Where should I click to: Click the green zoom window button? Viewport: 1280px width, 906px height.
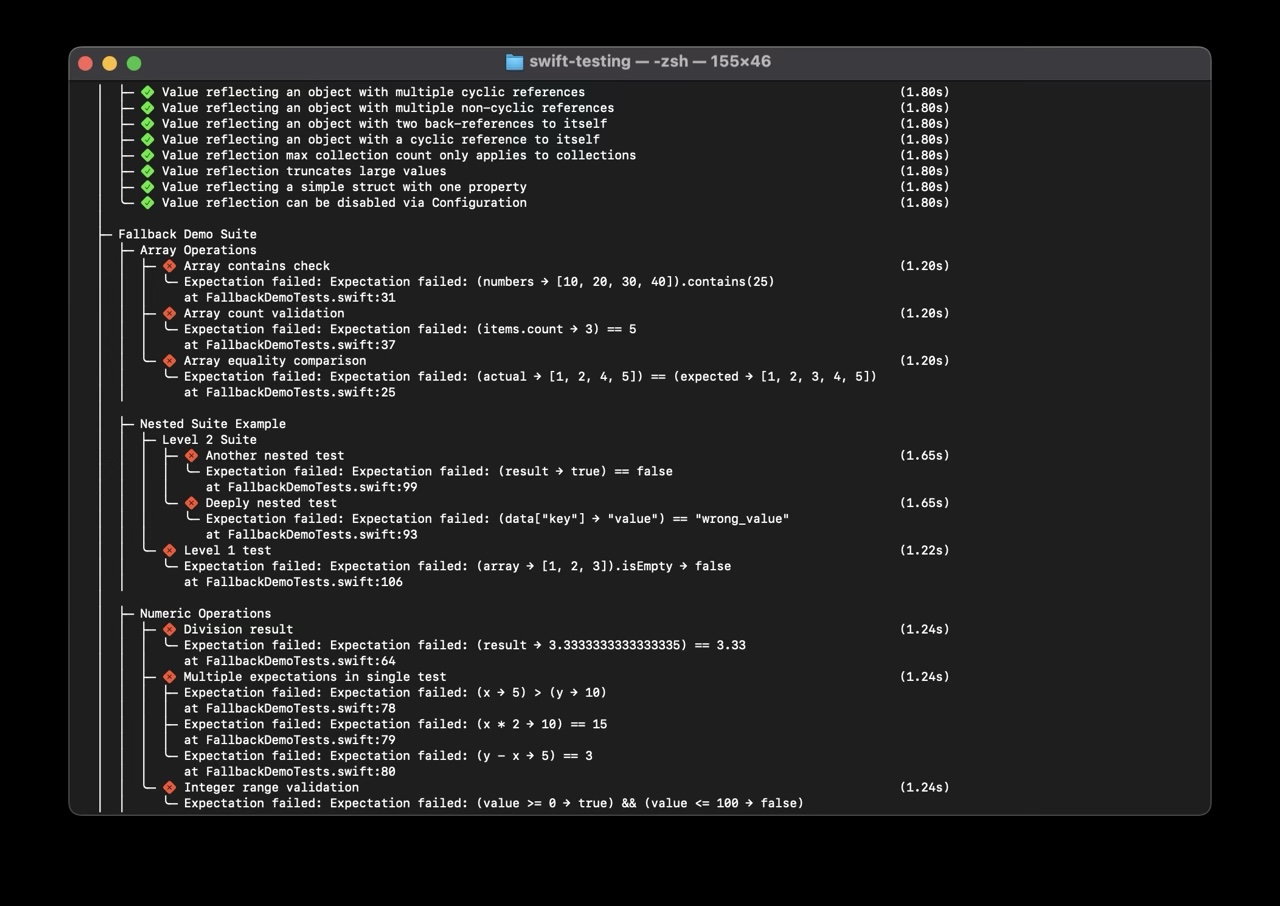pyautogui.click(x=134, y=63)
